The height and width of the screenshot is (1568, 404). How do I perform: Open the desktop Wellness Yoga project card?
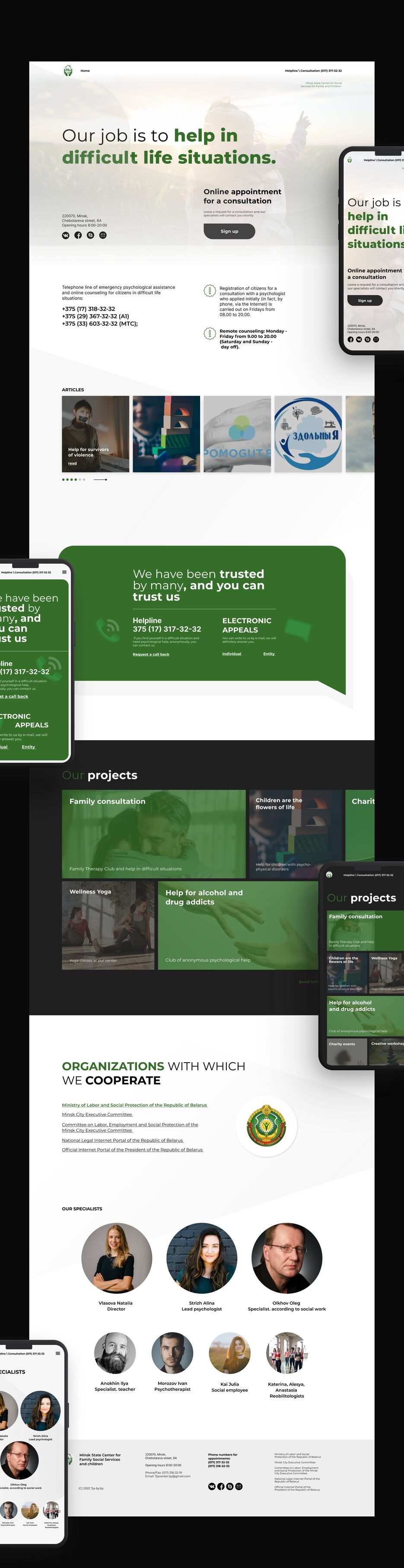coord(108,926)
